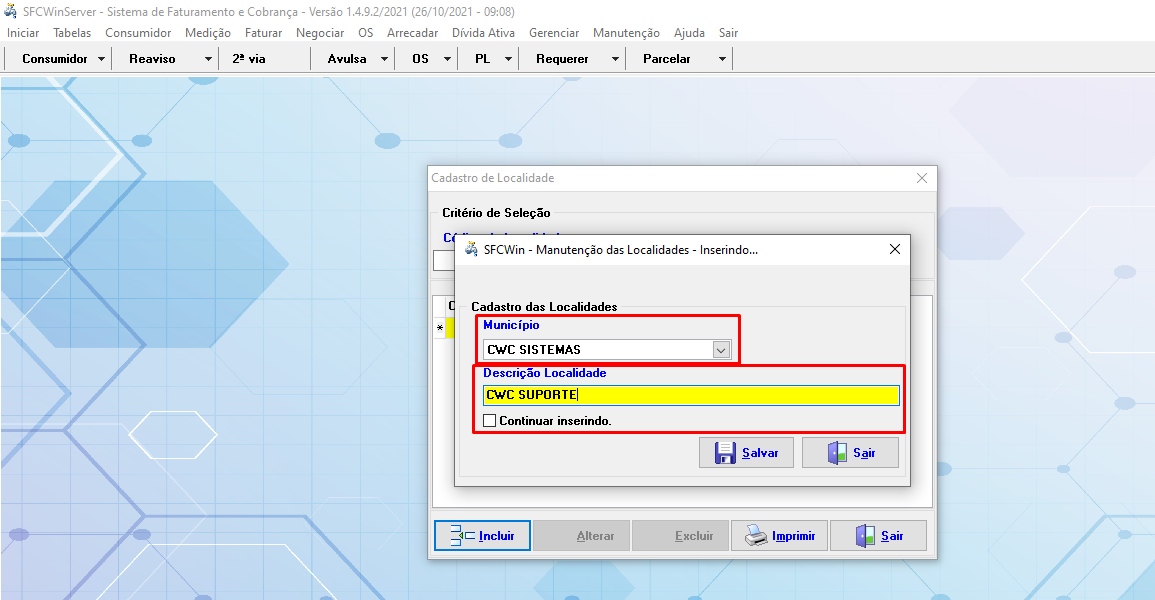Open the Manutenção menu
The height and width of the screenshot is (600, 1155).
626,33
